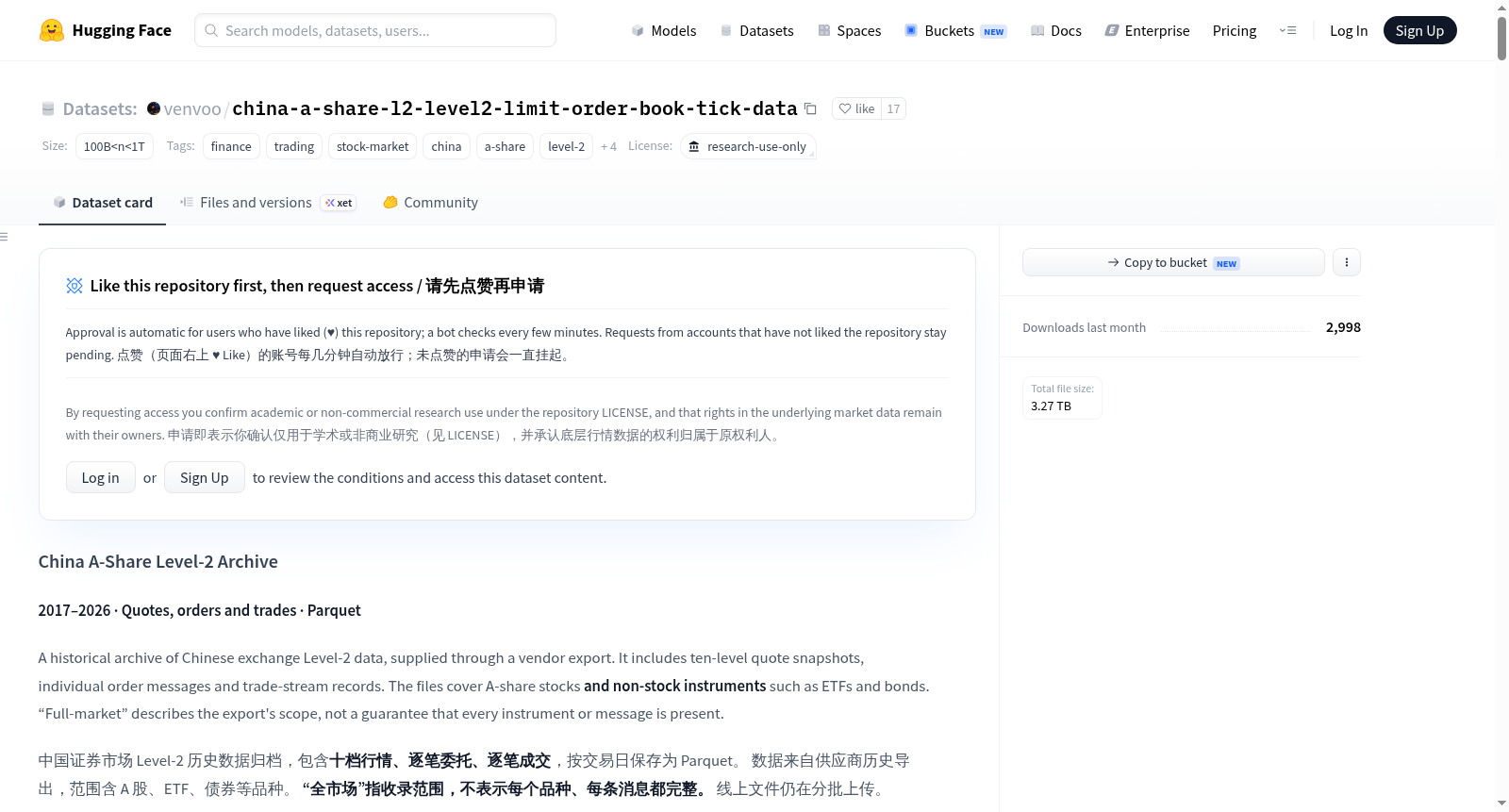The height and width of the screenshot is (812, 1509).
Task: Open the Docs link
Action: pos(1056,30)
